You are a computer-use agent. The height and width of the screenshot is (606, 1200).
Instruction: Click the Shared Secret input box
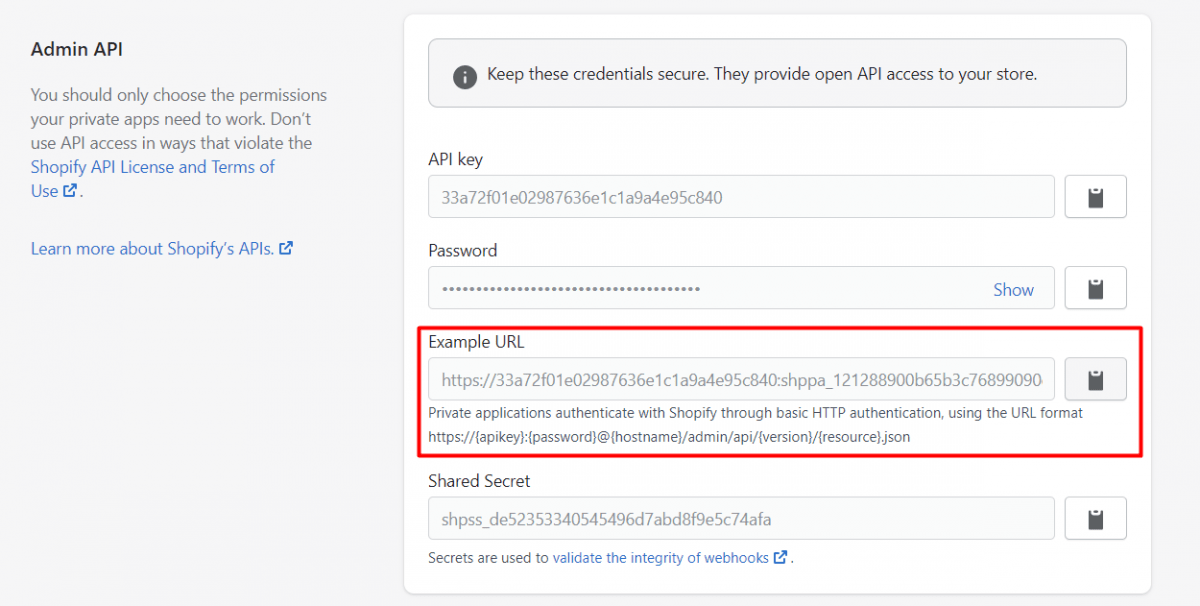(x=741, y=518)
